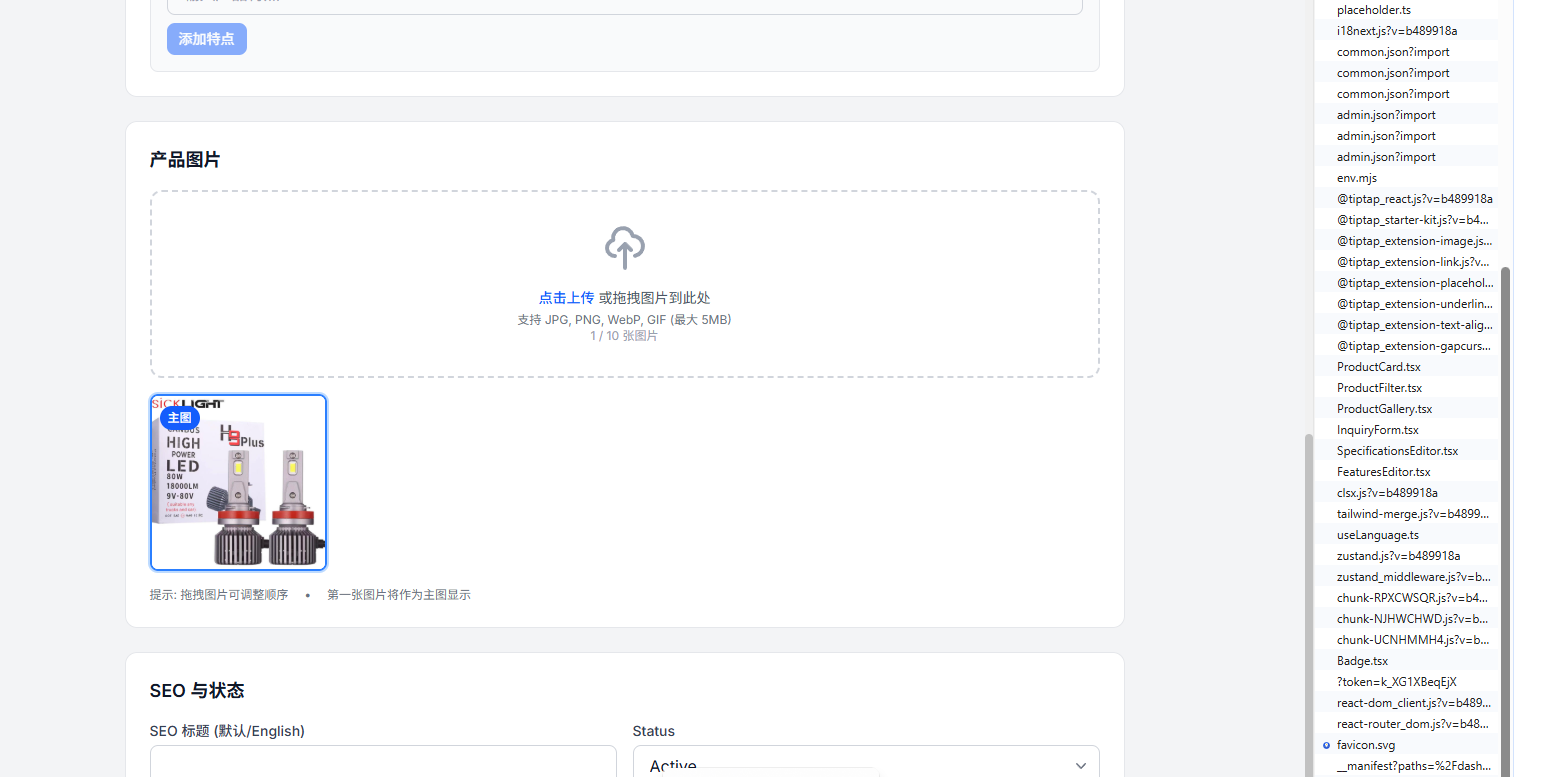Focus the SEO 标题 input field
The height and width of the screenshot is (777, 1541).
383,762
